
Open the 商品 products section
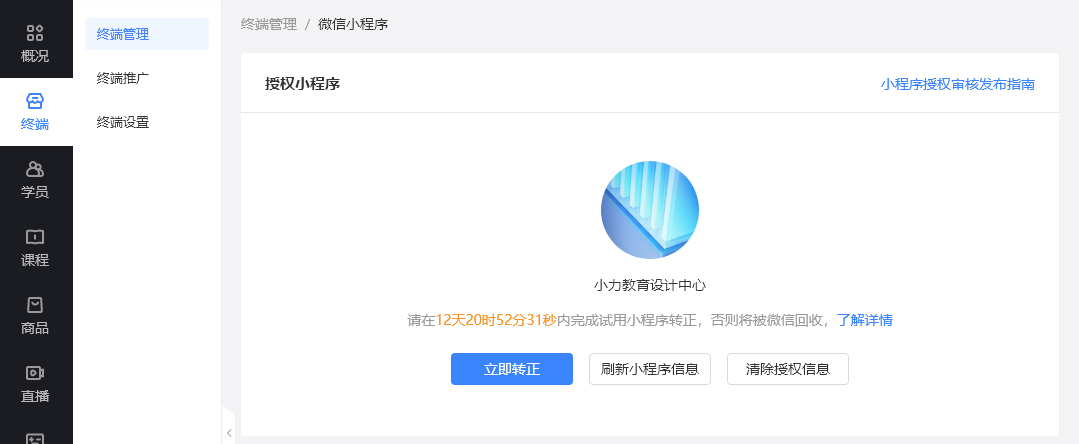35,315
